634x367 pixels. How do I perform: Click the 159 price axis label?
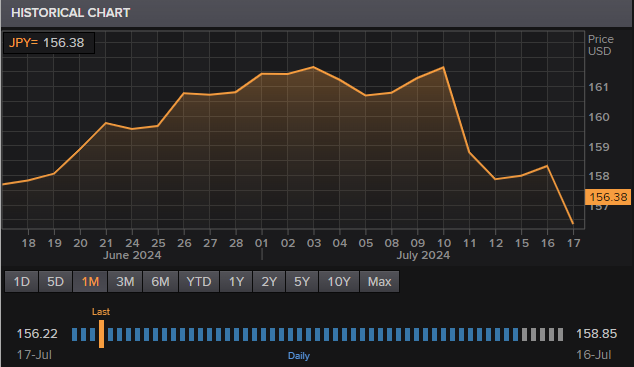(x=599, y=147)
